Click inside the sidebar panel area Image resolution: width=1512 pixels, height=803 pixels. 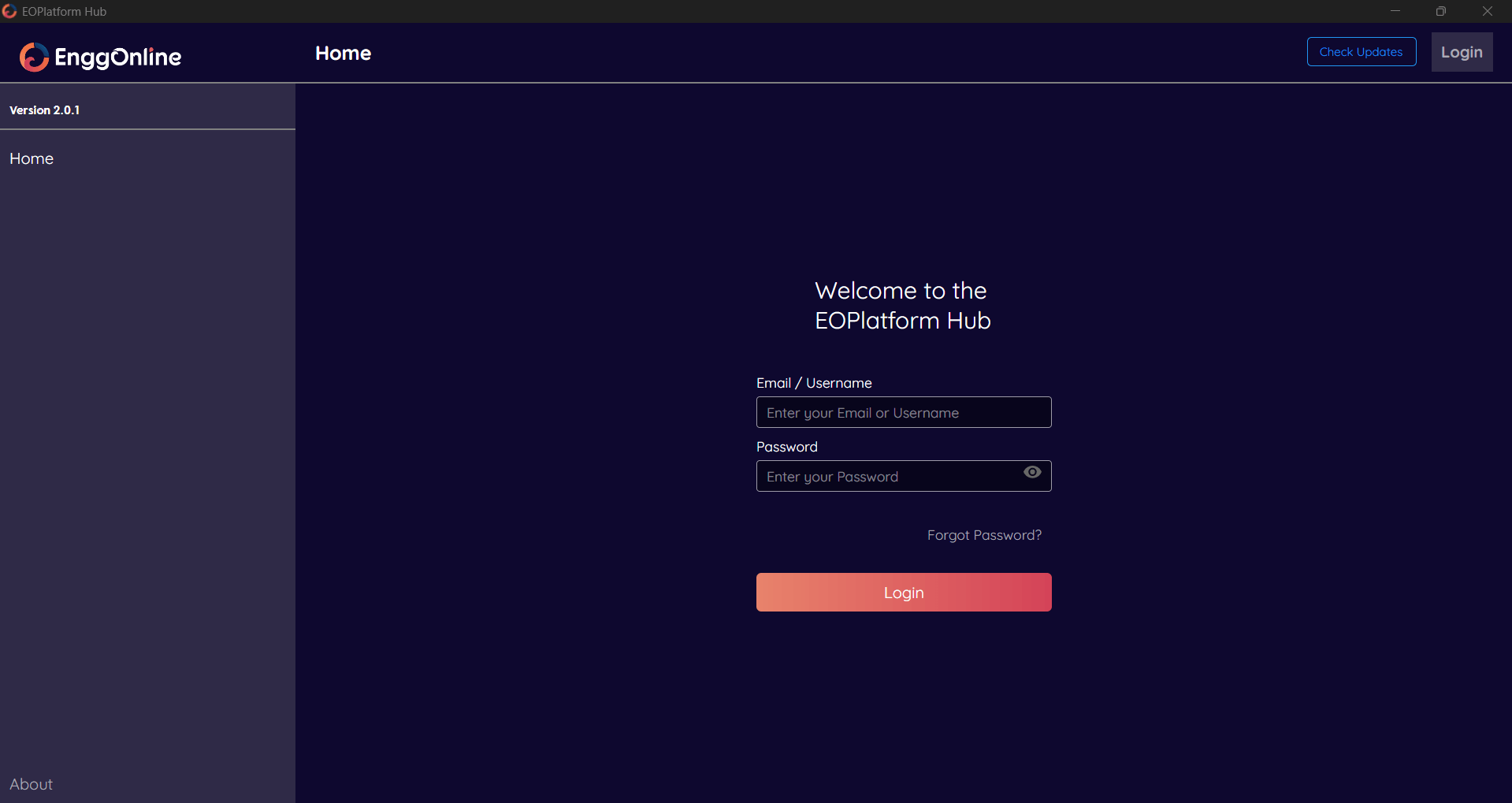point(146,433)
